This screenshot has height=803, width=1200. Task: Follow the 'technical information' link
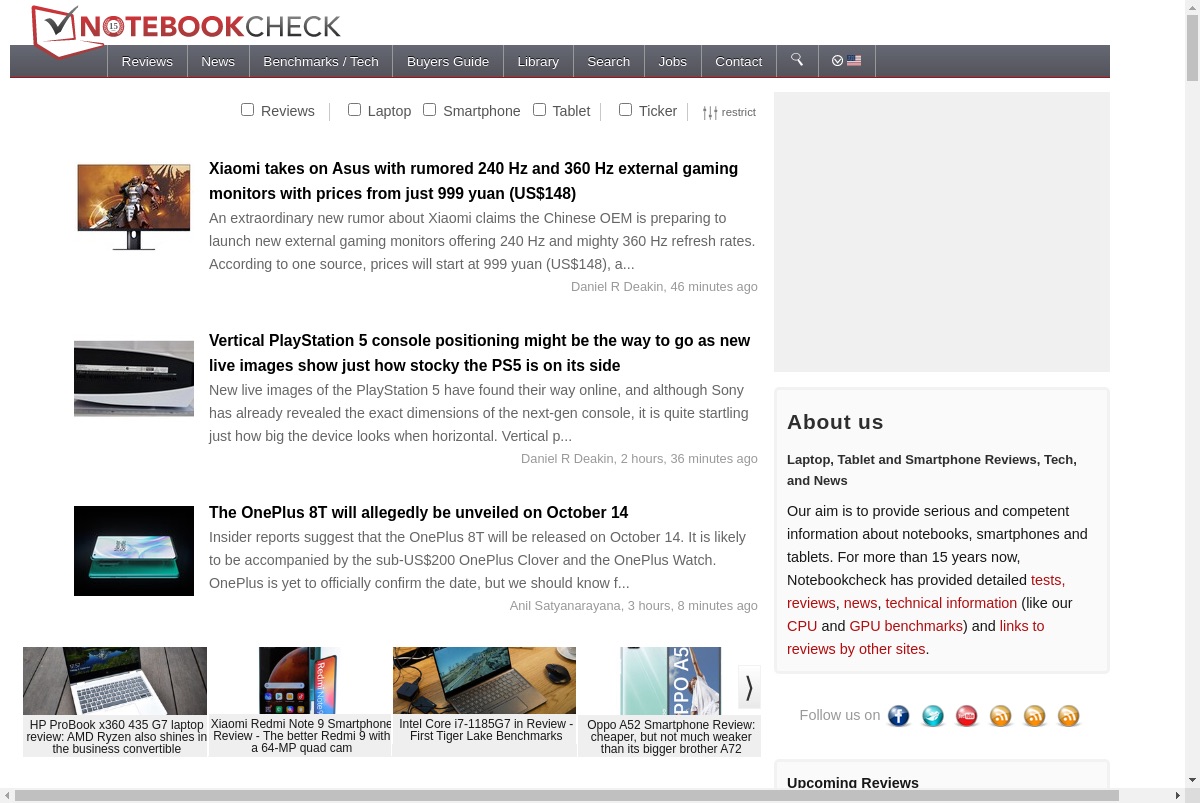[951, 603]
